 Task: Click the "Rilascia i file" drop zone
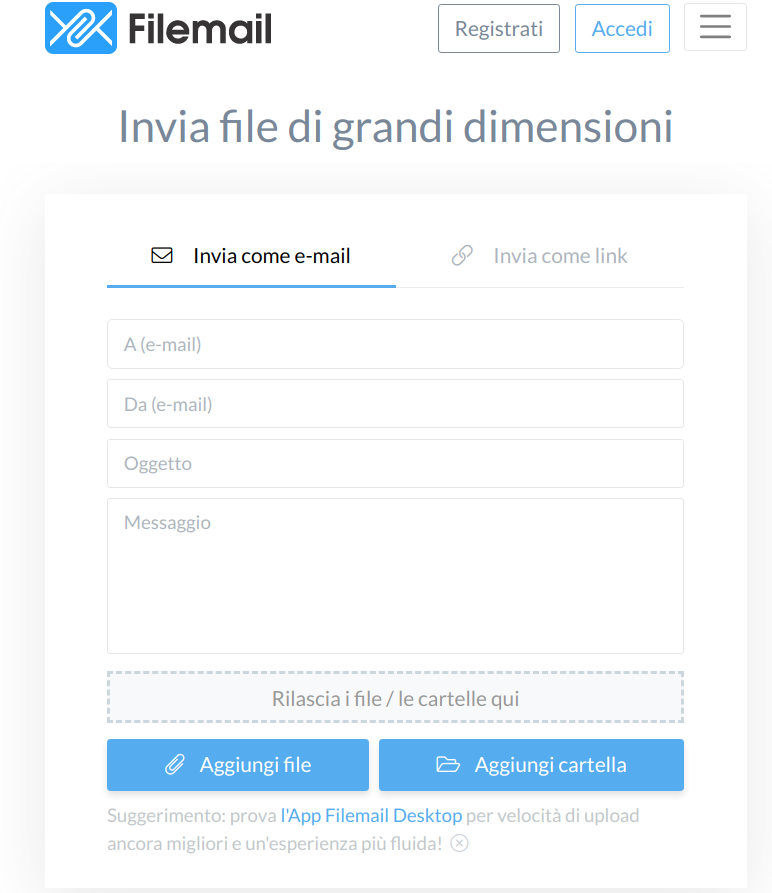click(x=395, y=698)
